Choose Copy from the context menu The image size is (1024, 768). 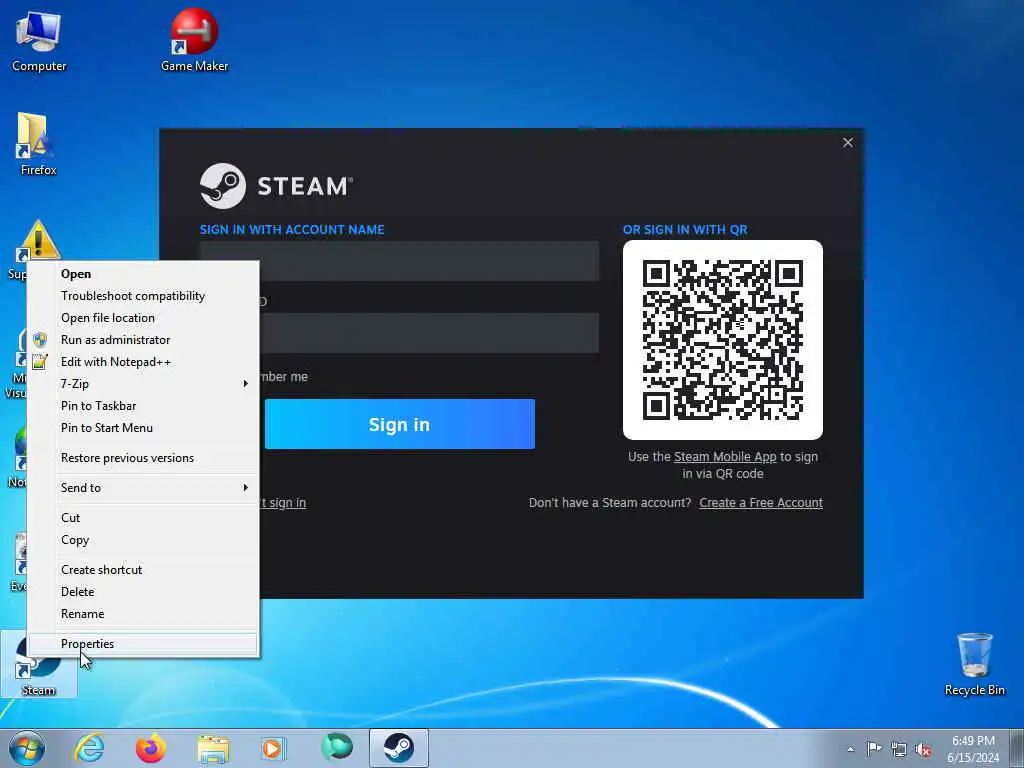[x=143, y=540]
